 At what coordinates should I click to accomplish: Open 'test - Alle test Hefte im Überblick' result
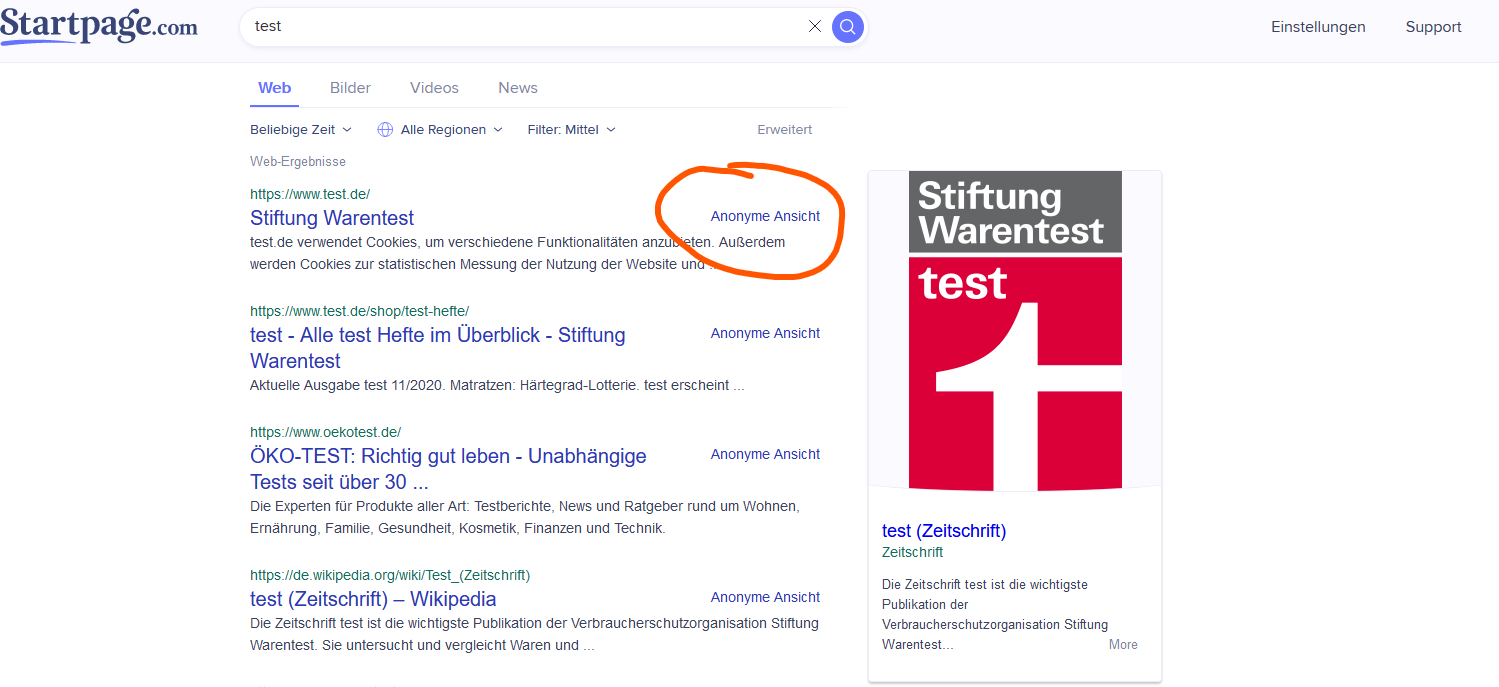click(438, 348)
